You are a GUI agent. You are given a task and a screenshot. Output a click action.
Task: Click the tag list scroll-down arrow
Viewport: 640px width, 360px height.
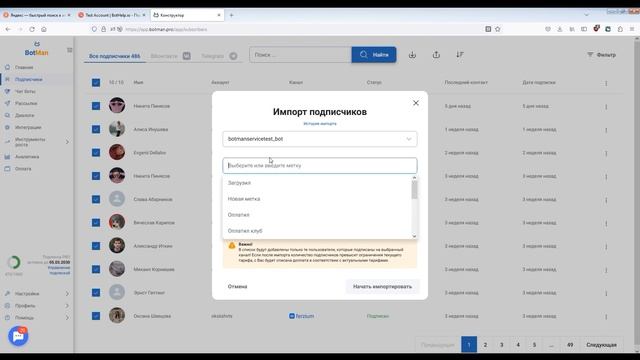(x=414, y=236)
